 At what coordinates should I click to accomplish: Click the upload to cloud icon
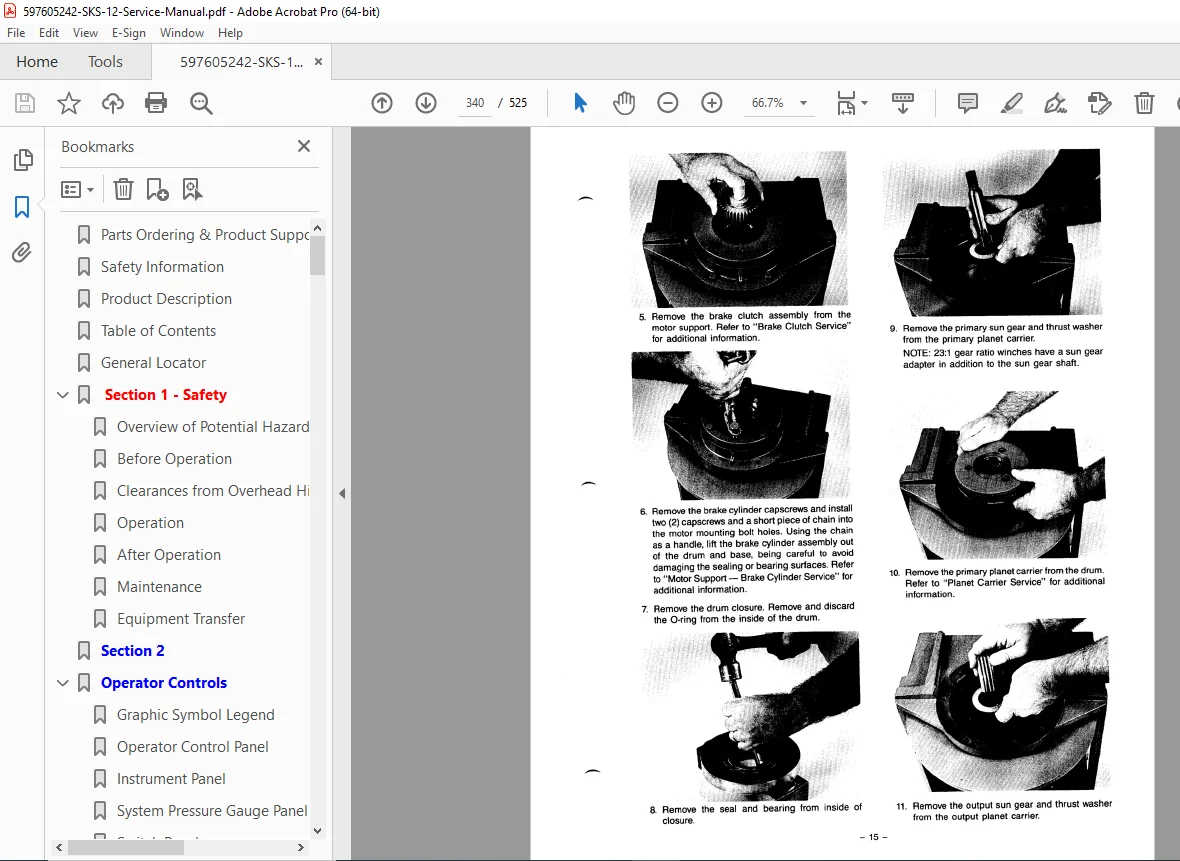pos(113,103)
